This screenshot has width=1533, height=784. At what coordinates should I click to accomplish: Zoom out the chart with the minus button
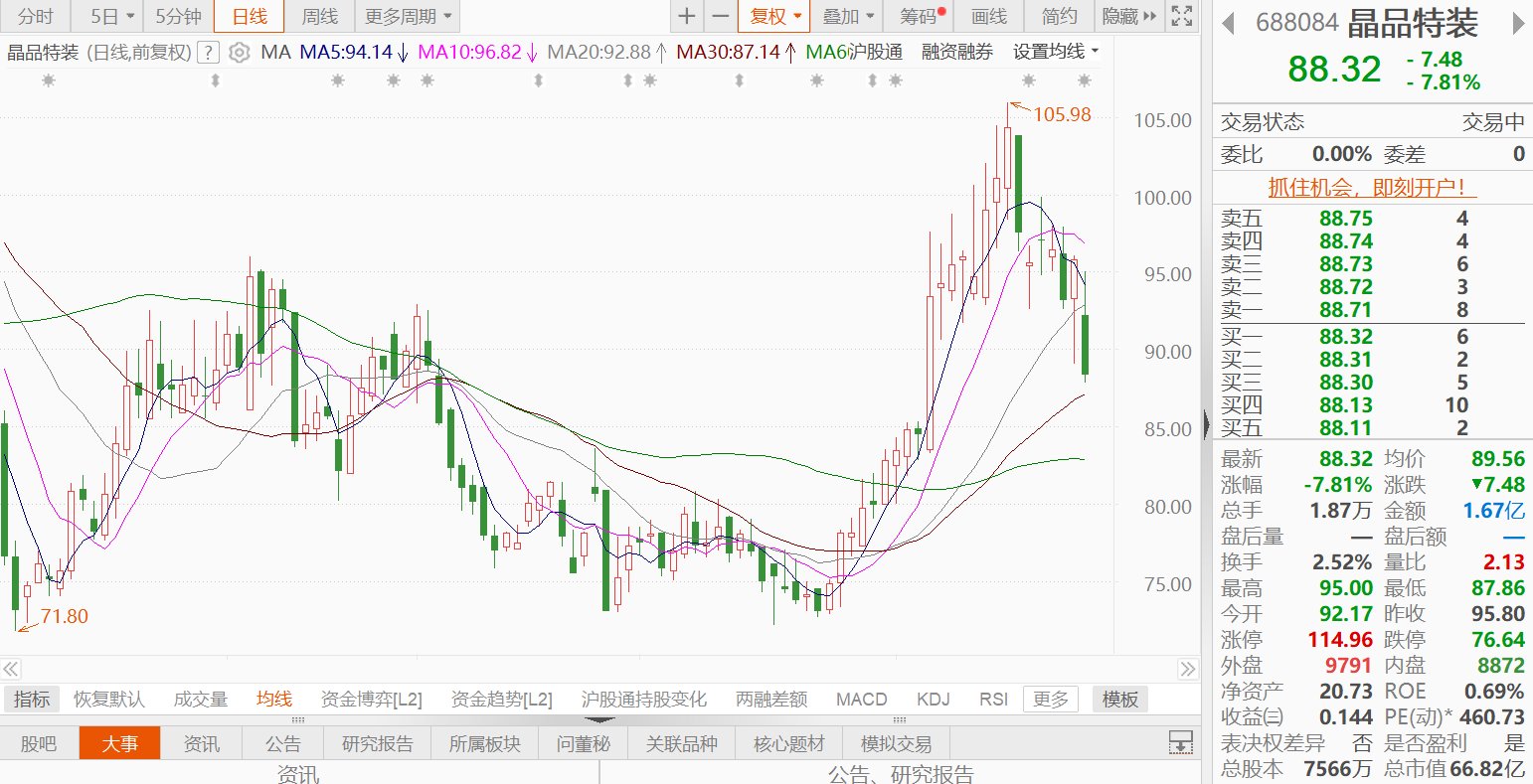pos(721,16)
